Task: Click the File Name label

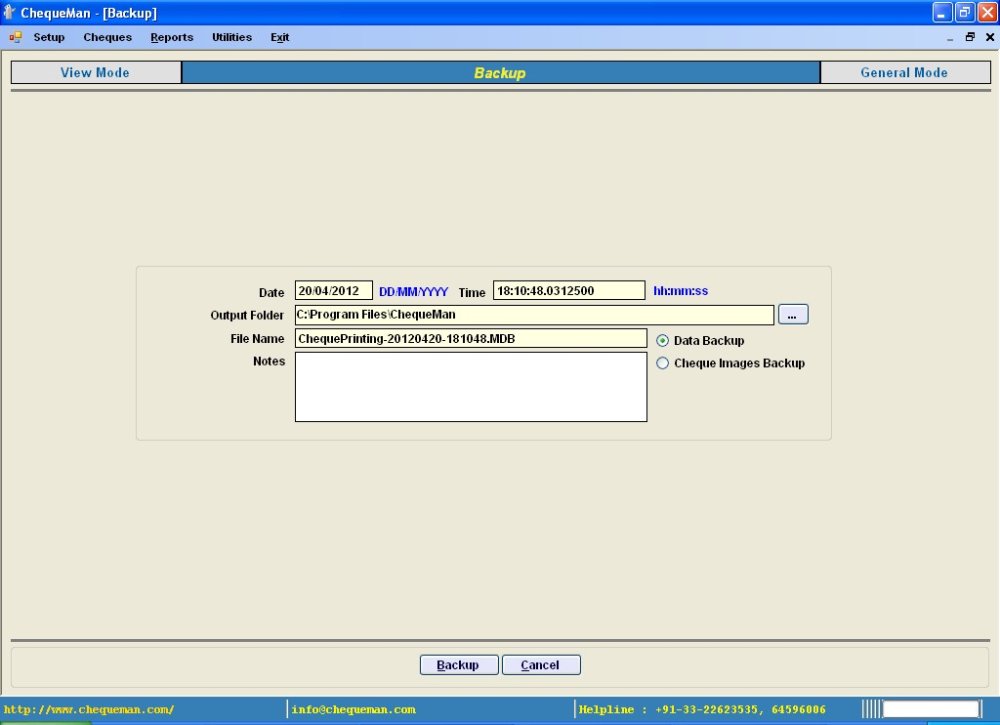Action: [257, 339]
